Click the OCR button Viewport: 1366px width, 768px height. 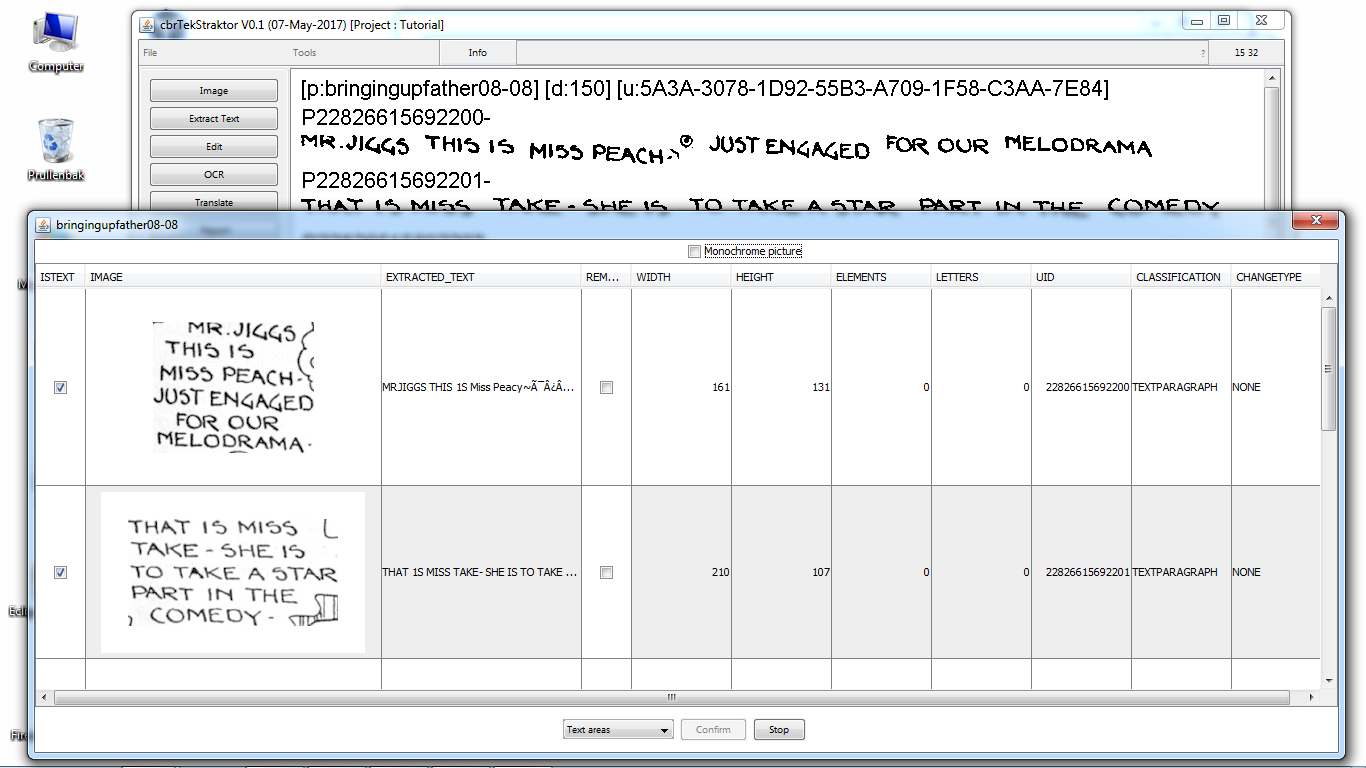(214, 175)
